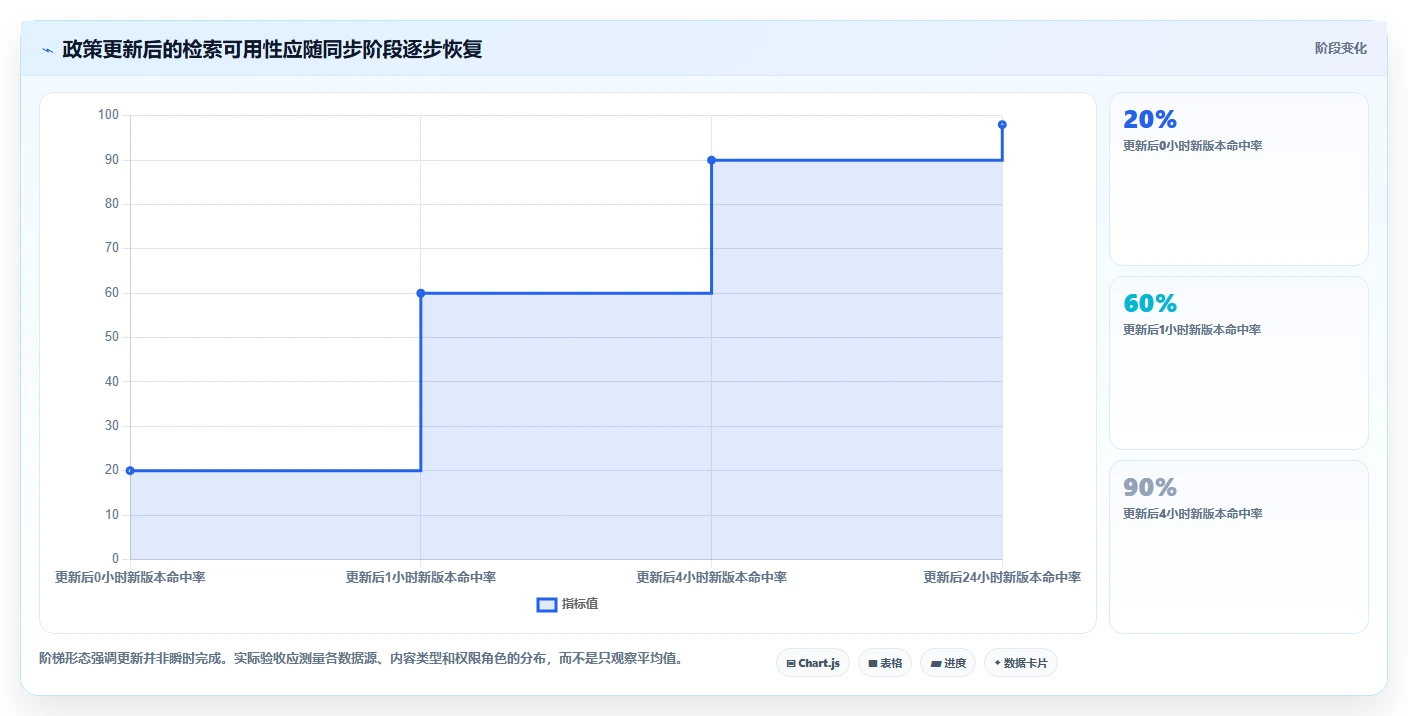Click the footer note starting with 阶梯形态强调
The width and height of the screenshot is (1408, 716).
tap(361, 659)
